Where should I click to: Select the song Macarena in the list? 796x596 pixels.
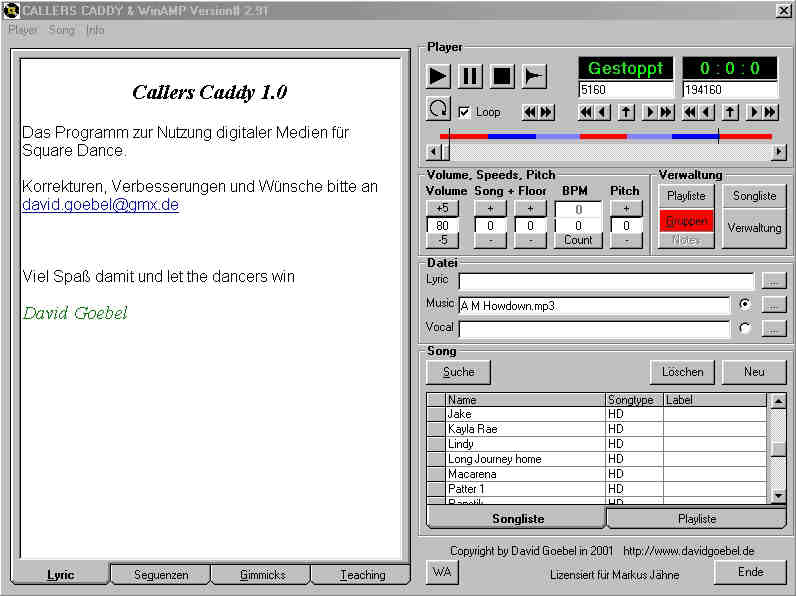(x=596, y=474)
